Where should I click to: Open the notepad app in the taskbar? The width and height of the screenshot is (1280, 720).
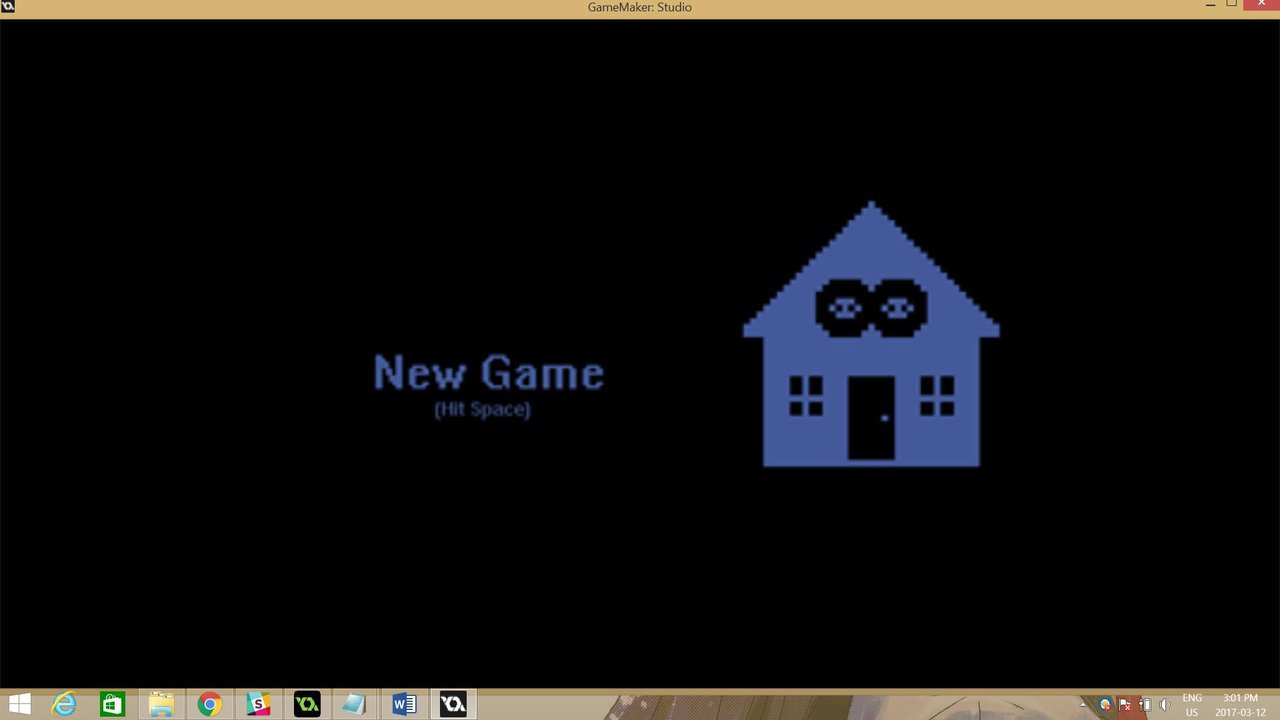[355, 705]
